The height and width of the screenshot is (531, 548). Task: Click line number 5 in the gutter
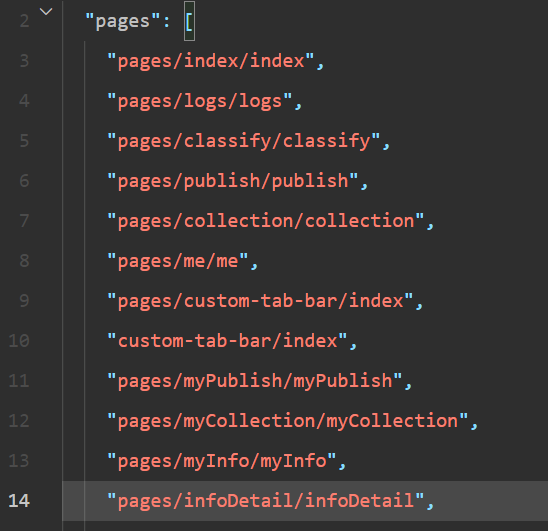(24, 141)
